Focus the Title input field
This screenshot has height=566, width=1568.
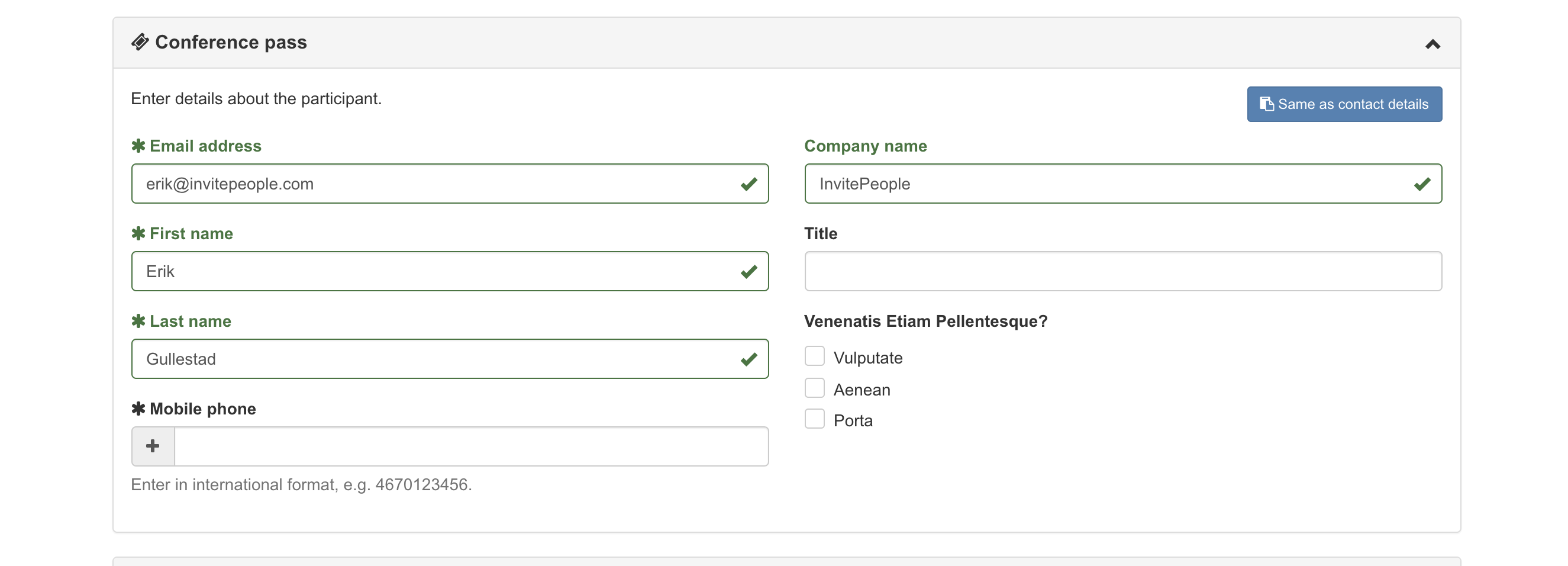pyautogui.click(x=1123, y=272)
